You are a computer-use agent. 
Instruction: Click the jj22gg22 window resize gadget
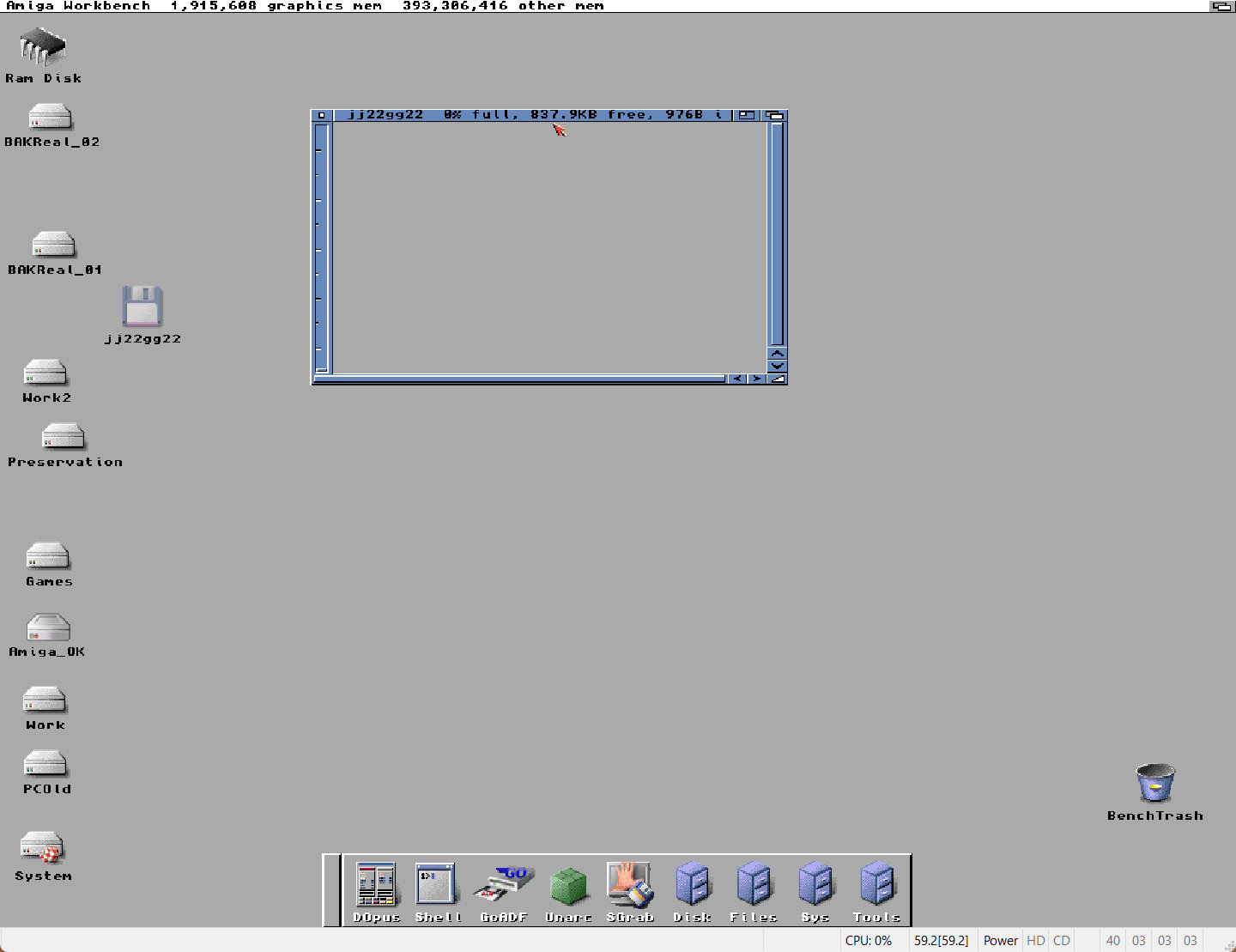click(778, 379)
